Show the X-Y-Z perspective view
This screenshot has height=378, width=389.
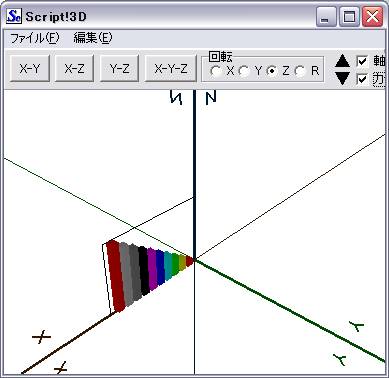pyautogui.click(x=171, y=69)
